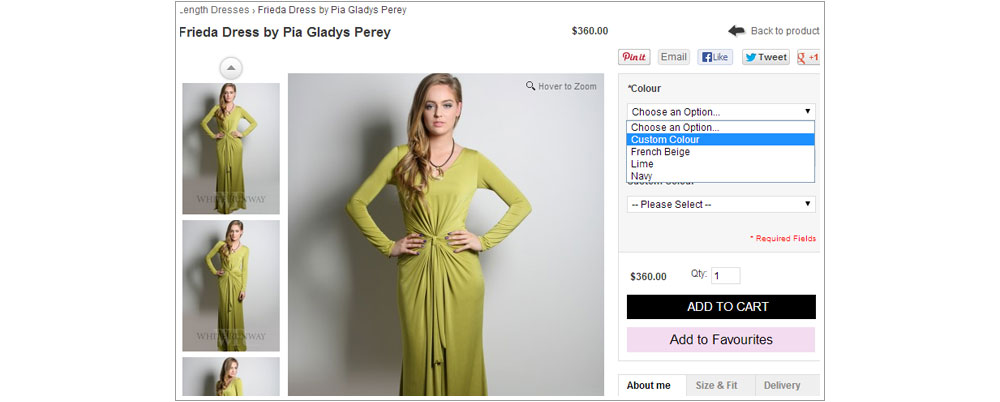This screenshot has width=1000, height=402.
Task: Share product via Email icon
Action: (x=674, y=57)
